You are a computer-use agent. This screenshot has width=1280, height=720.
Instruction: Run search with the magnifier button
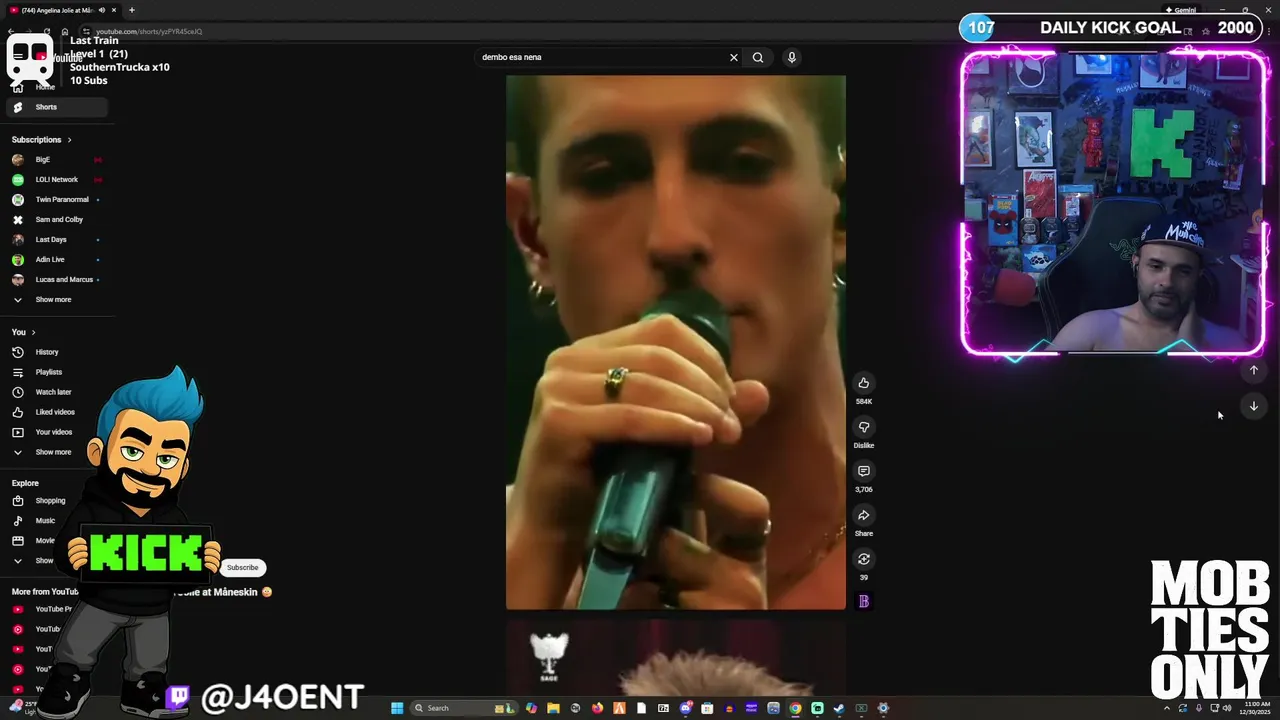758,57
